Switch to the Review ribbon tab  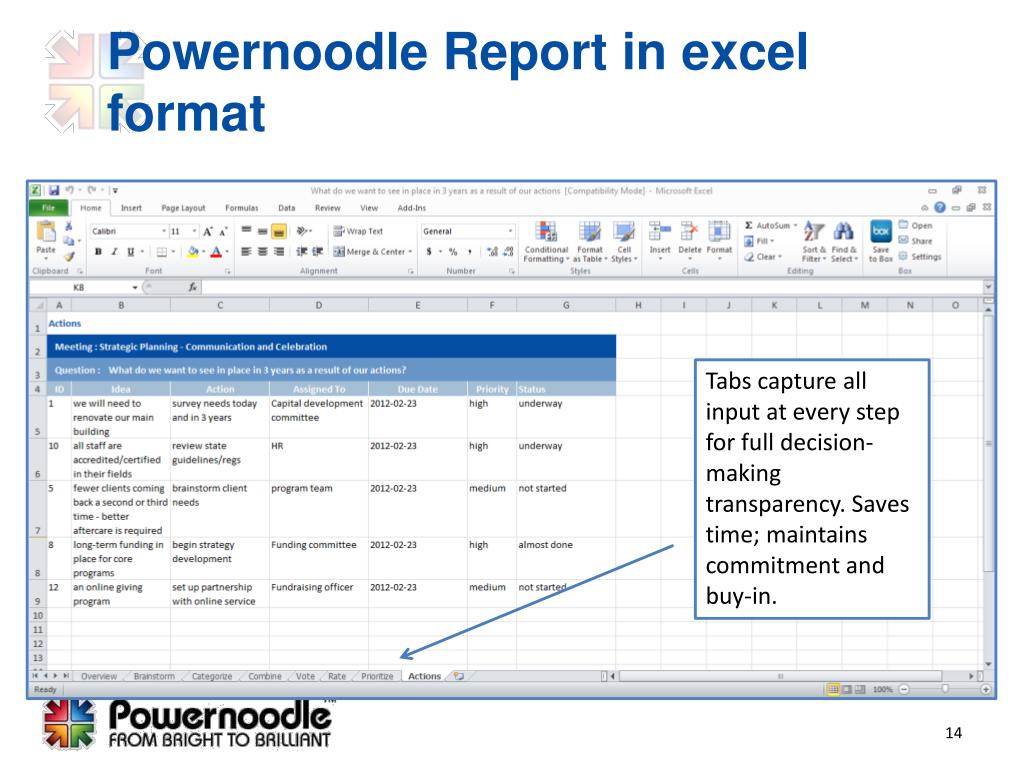point(328,208)
